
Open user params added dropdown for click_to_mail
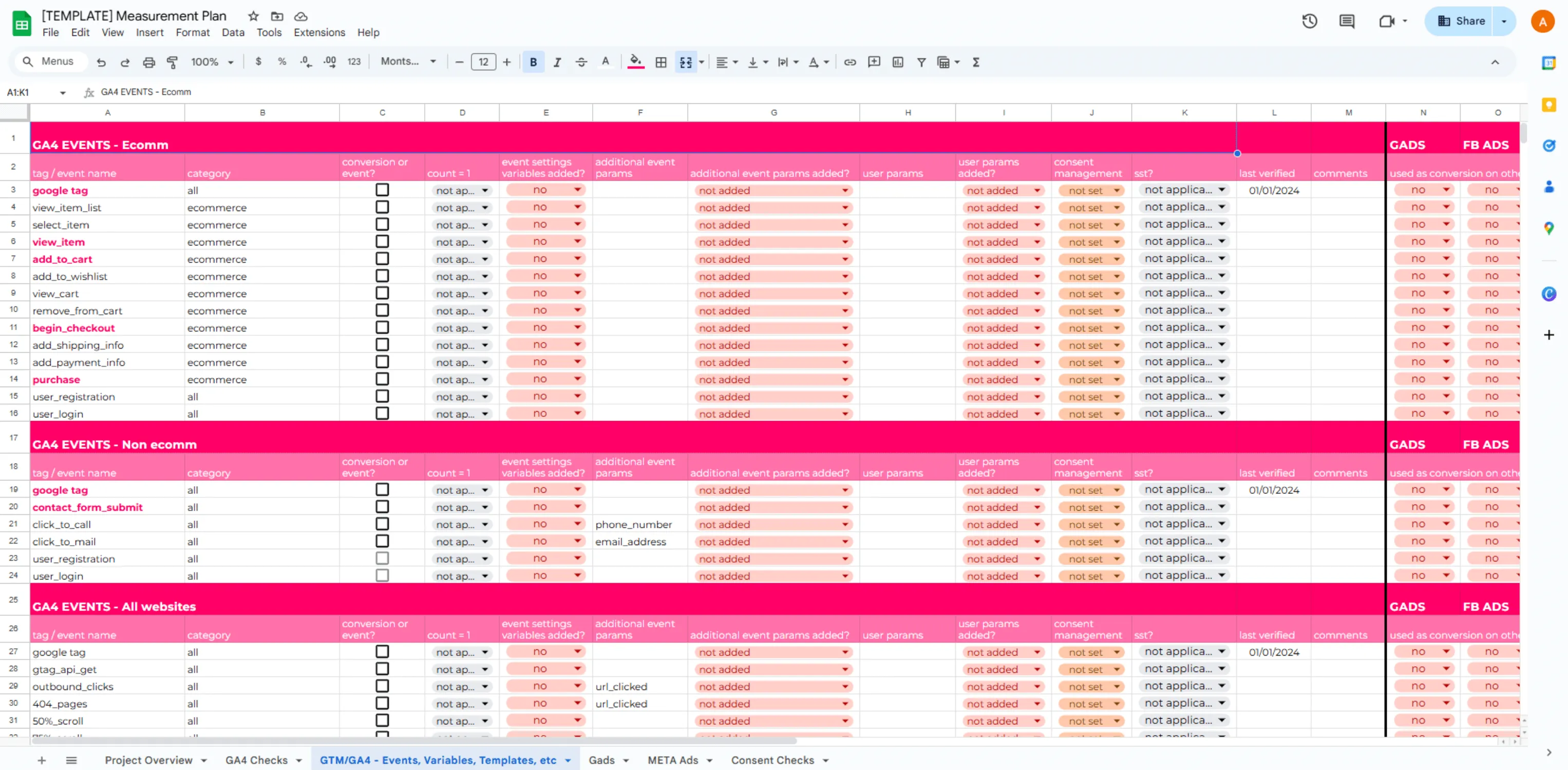click(1003, 542)
